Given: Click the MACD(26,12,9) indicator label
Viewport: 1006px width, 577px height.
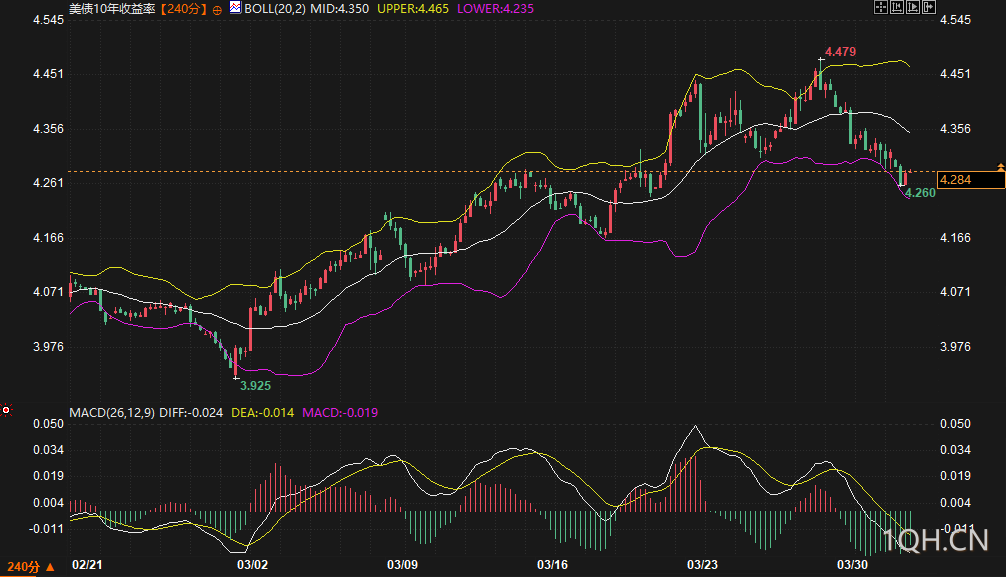Looking at the screenshot, I should click(110, 412).
